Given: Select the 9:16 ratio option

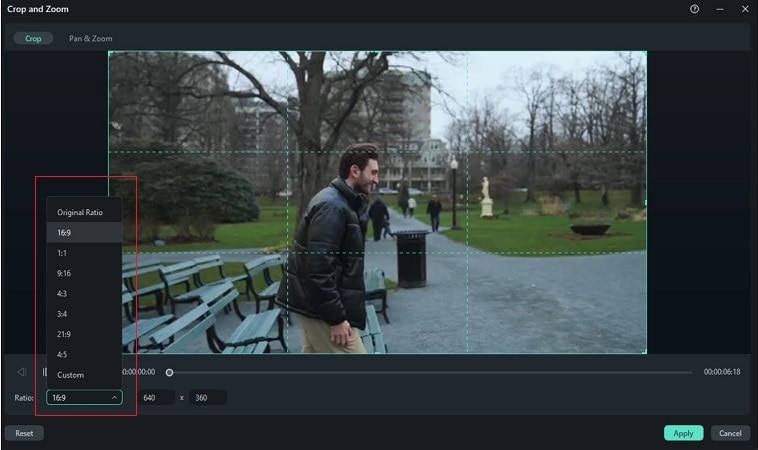Looking at the screenshot, I should coord(84,273).
